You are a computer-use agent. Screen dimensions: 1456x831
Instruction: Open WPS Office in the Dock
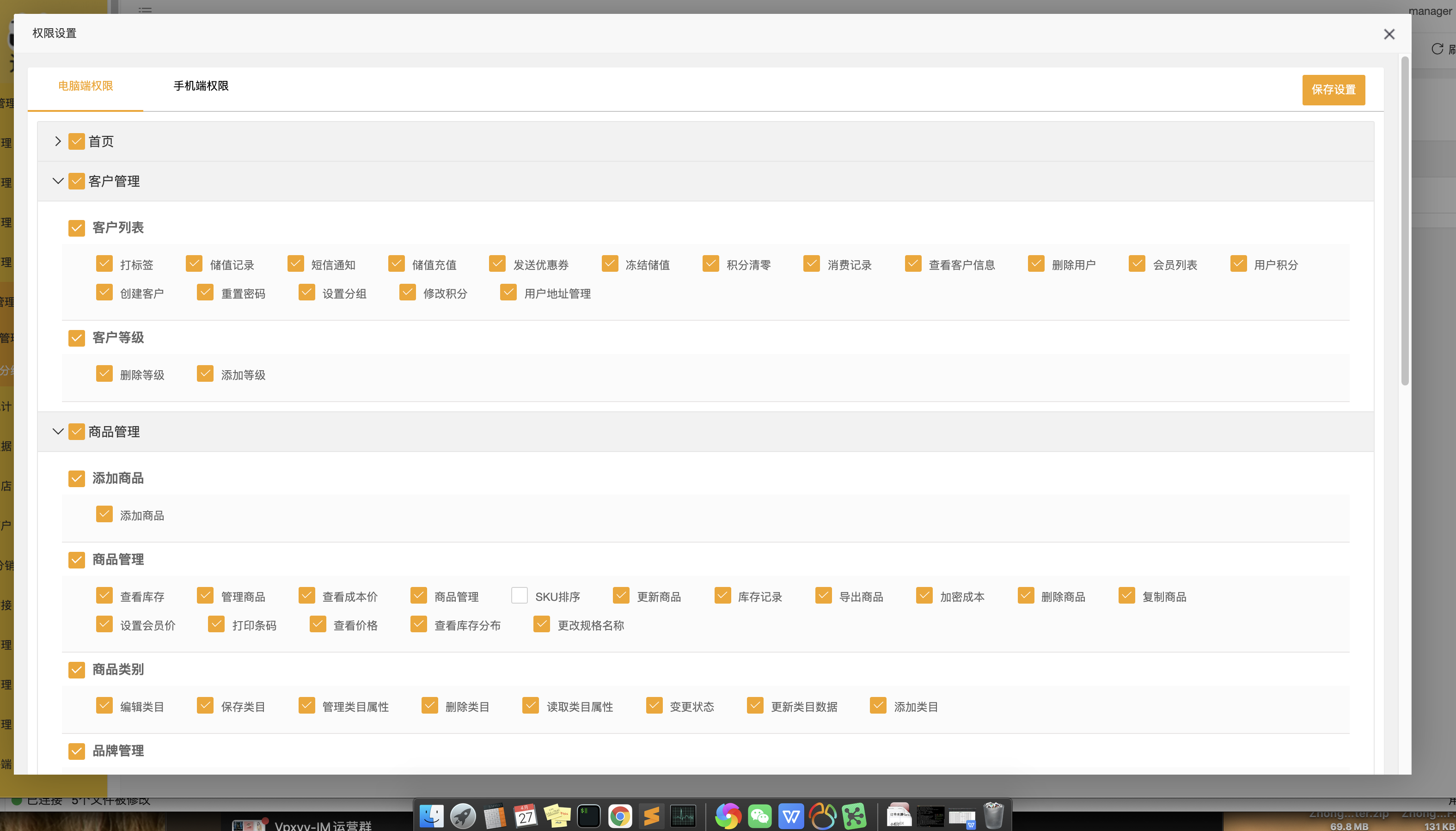[x=791, y=816]
